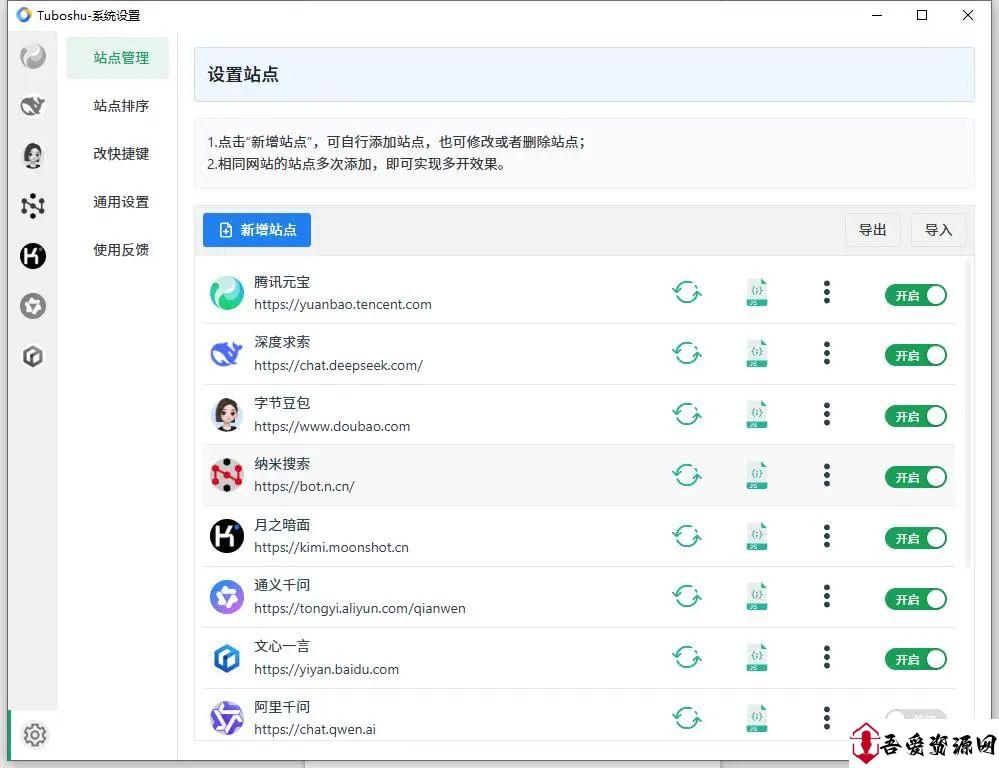Click the 新增站点 button

point(257,229)
